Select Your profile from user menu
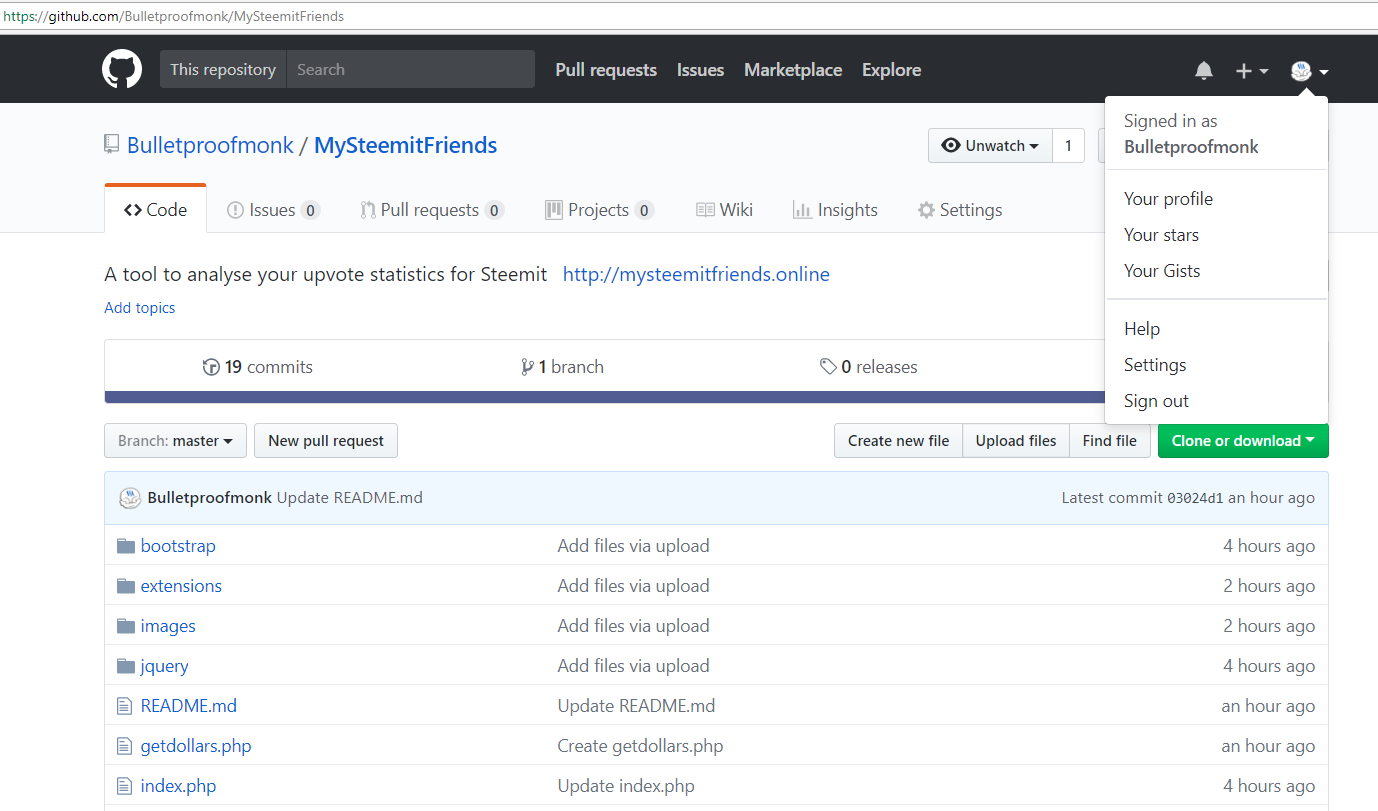The width and height of the screenshot is (1378, 811). [1216, 199]
